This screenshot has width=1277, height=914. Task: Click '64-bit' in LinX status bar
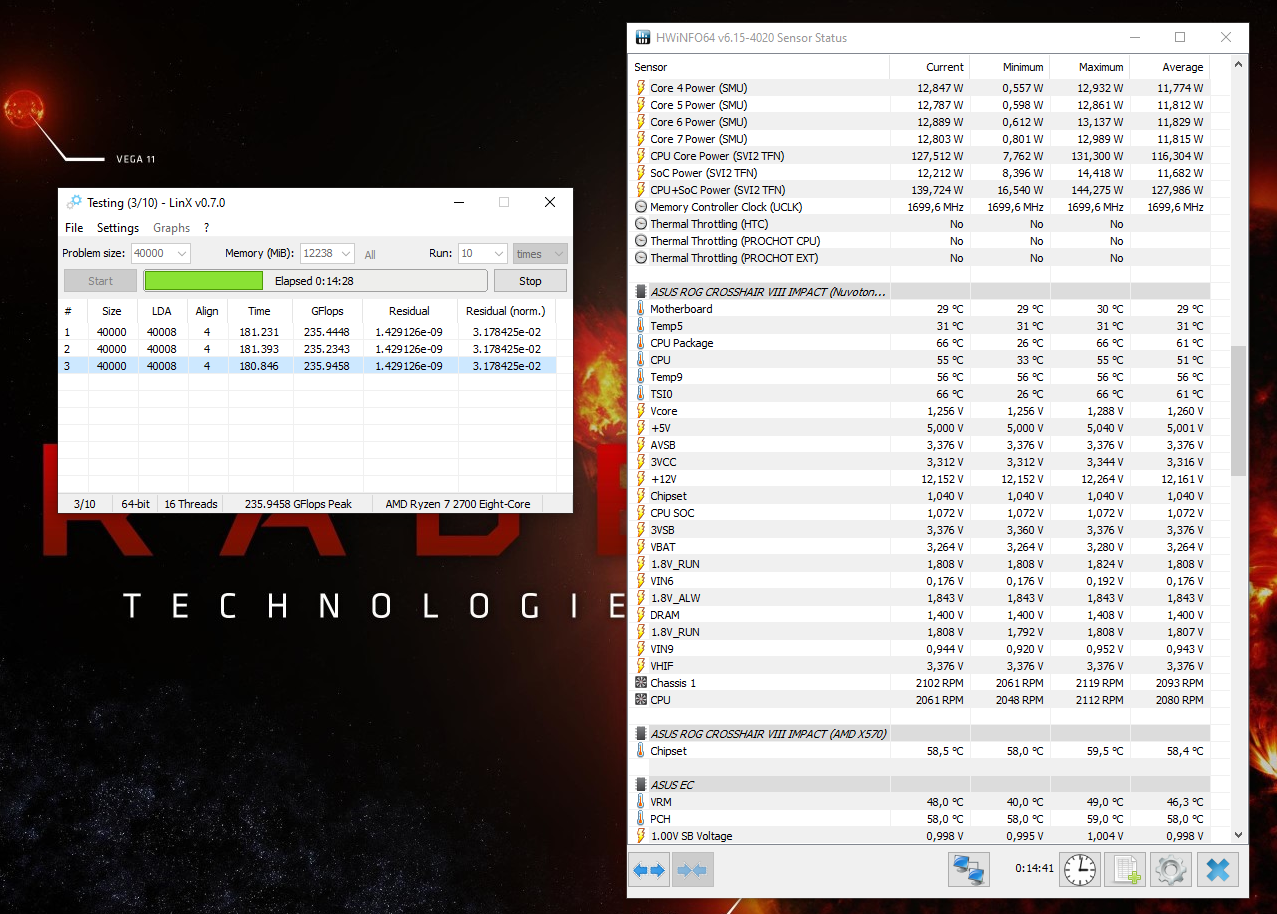coord(134,504)
